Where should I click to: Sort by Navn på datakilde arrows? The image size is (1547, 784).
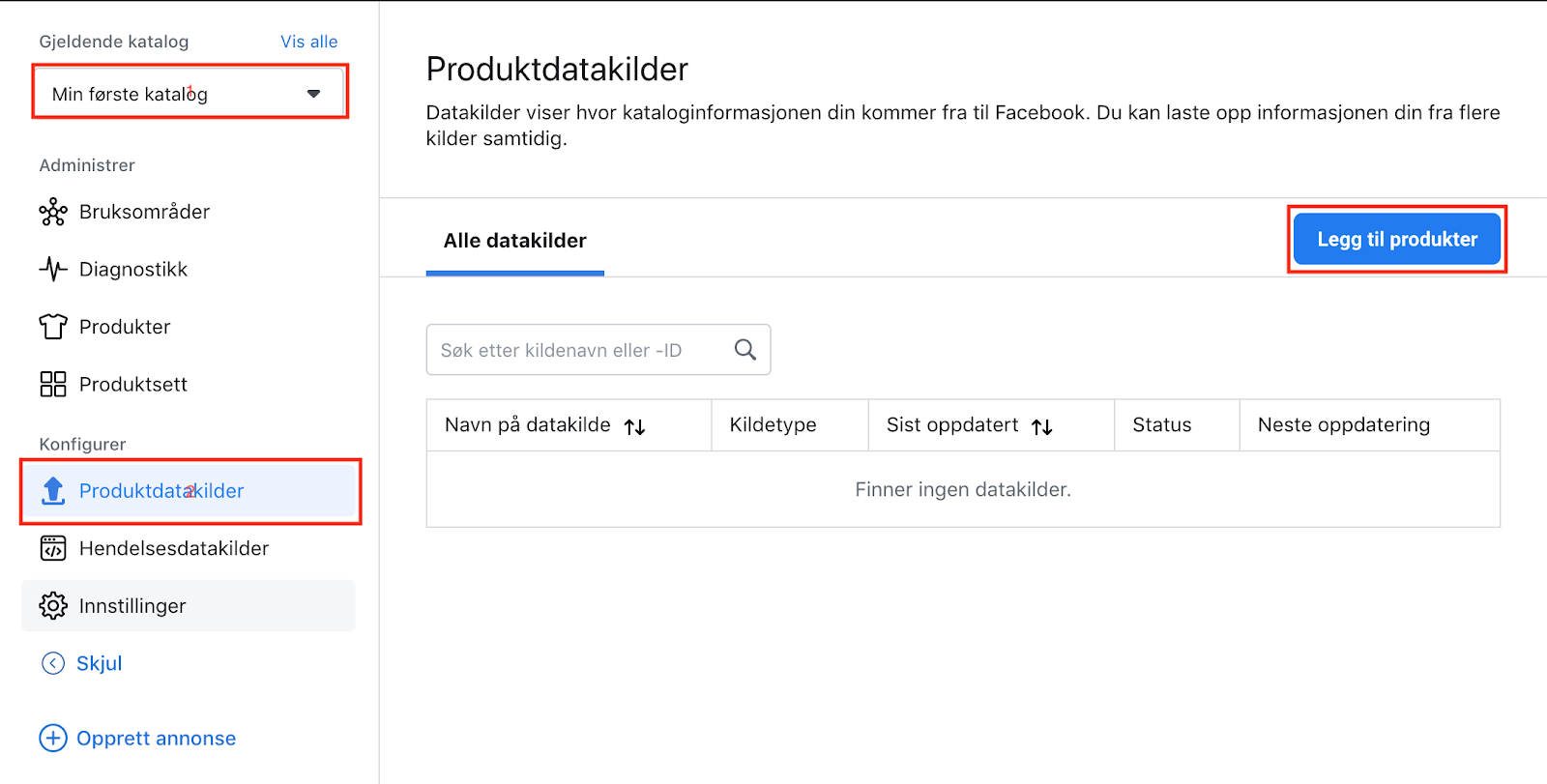(x=634, y=426)
